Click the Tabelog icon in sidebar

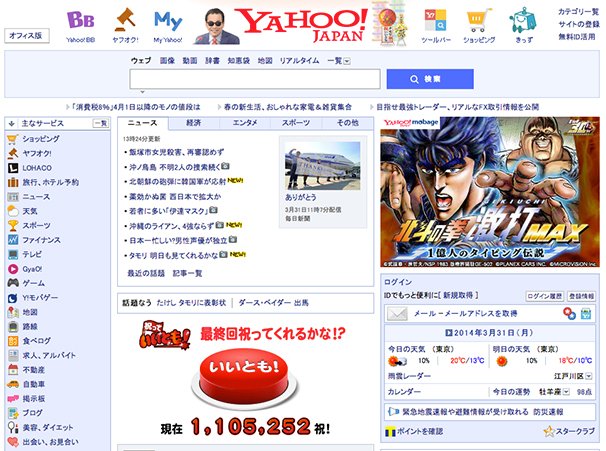pyautogui.click(x=13, y=341)
